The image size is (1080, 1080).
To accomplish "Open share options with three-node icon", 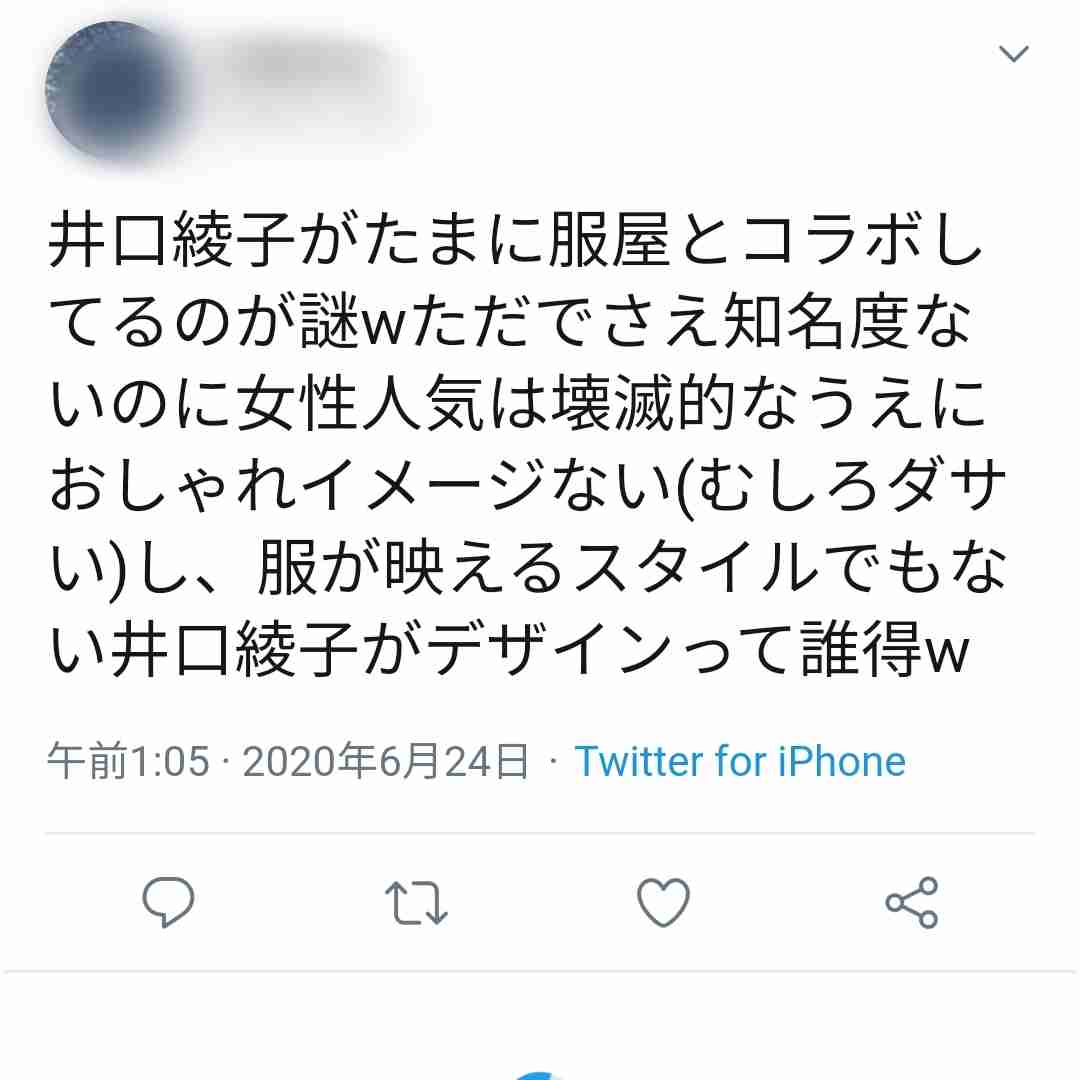I will [x=911, y=902].
